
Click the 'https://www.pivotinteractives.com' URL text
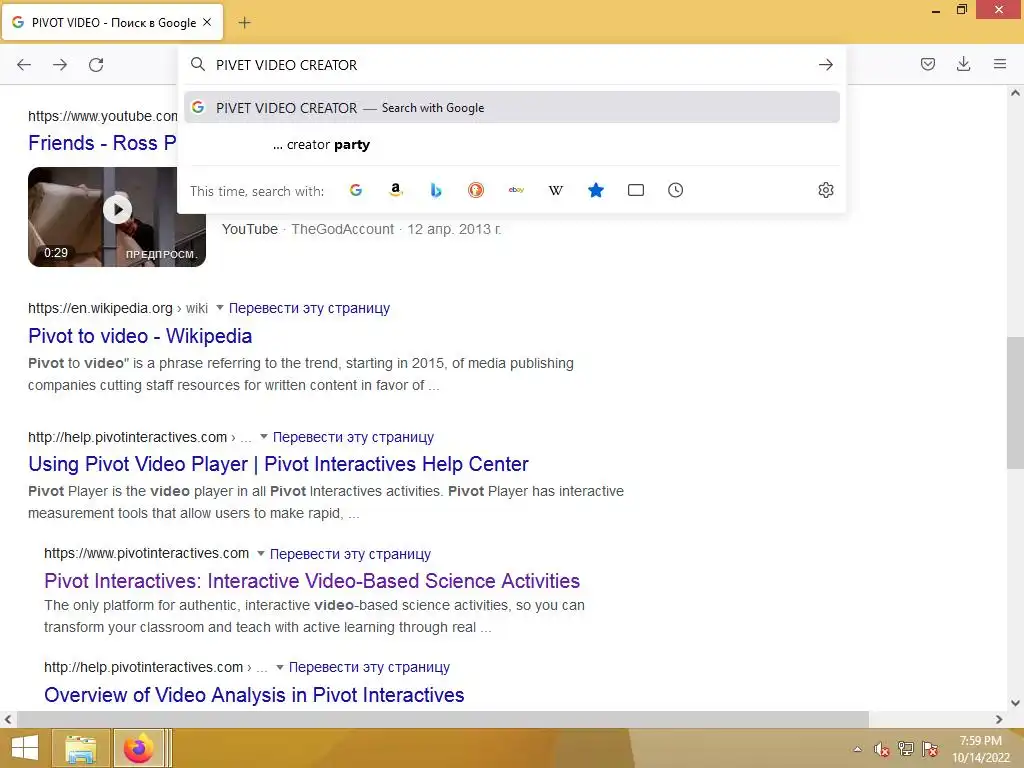[x=146, y=553]
